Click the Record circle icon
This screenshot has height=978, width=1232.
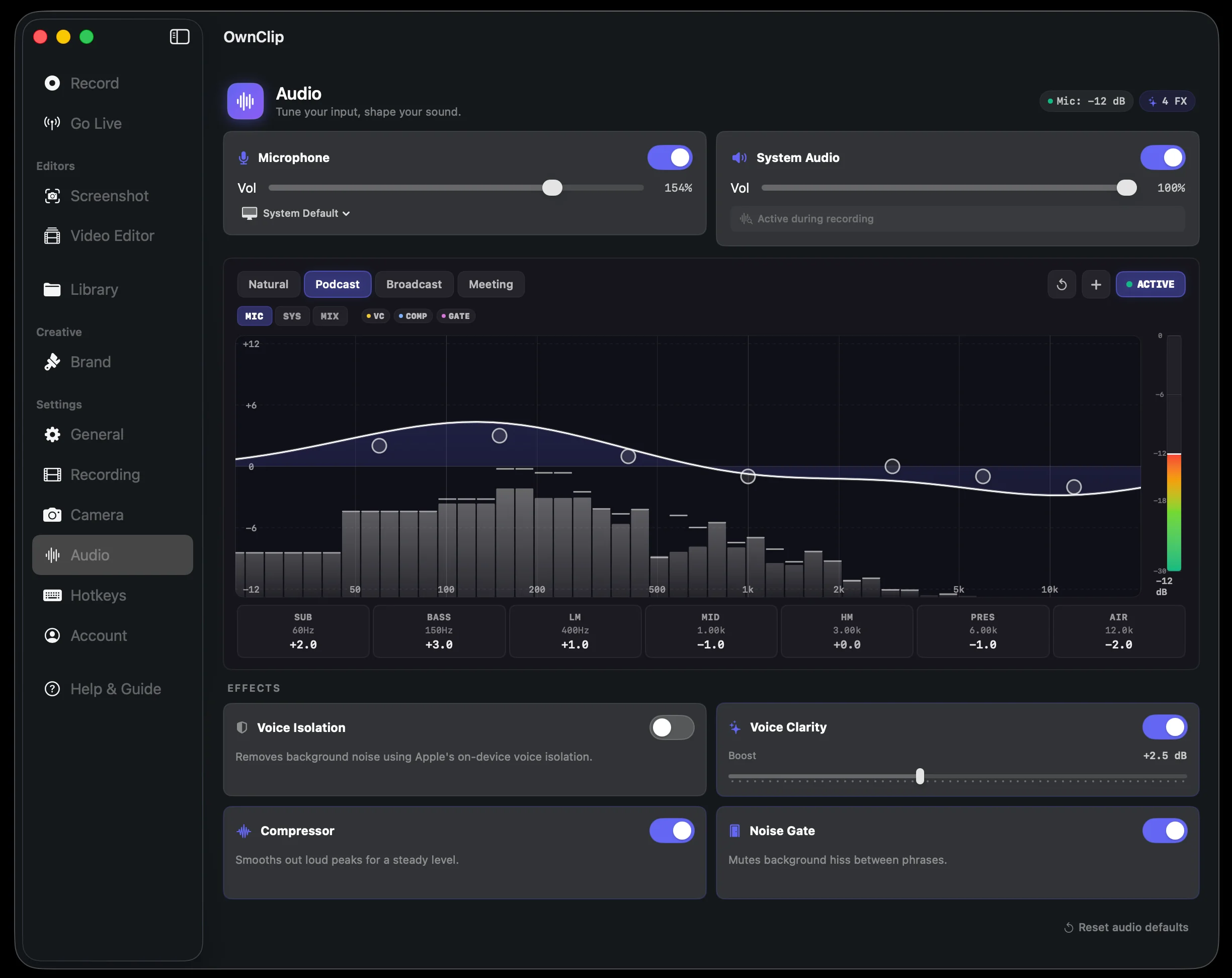click(x=52, y=83)
